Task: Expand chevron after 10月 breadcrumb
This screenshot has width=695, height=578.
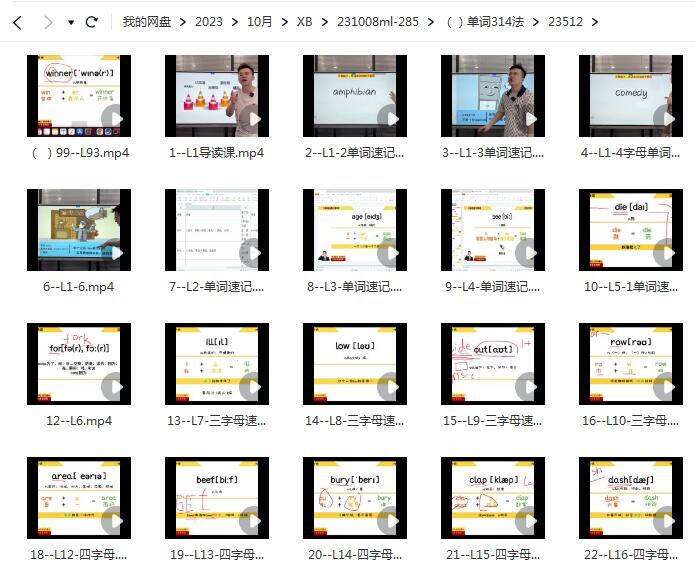Action: 284,22
